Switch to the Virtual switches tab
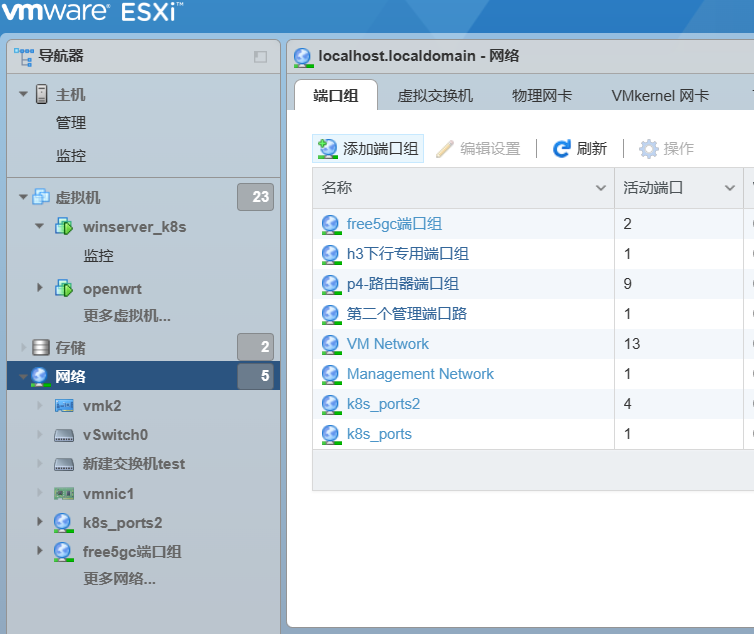 pos(435,96)
